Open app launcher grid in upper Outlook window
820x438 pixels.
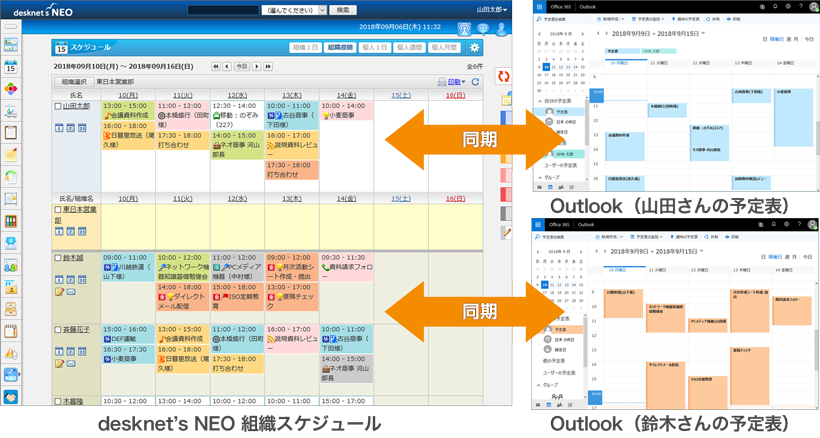click(539, 7)
